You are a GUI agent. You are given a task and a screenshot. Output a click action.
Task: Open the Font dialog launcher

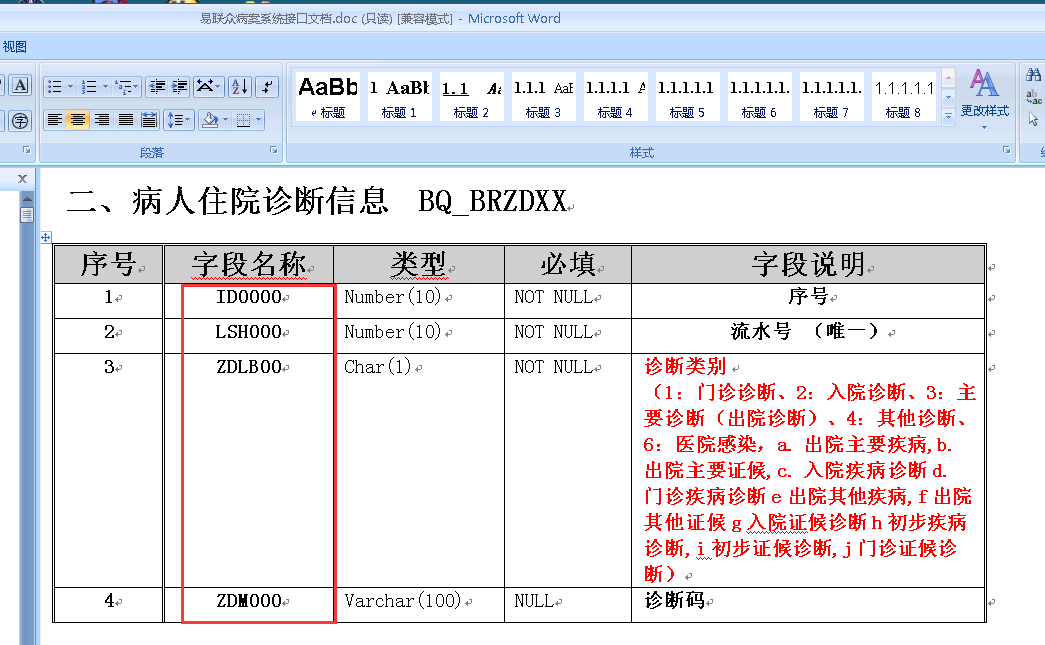[27, 151]
